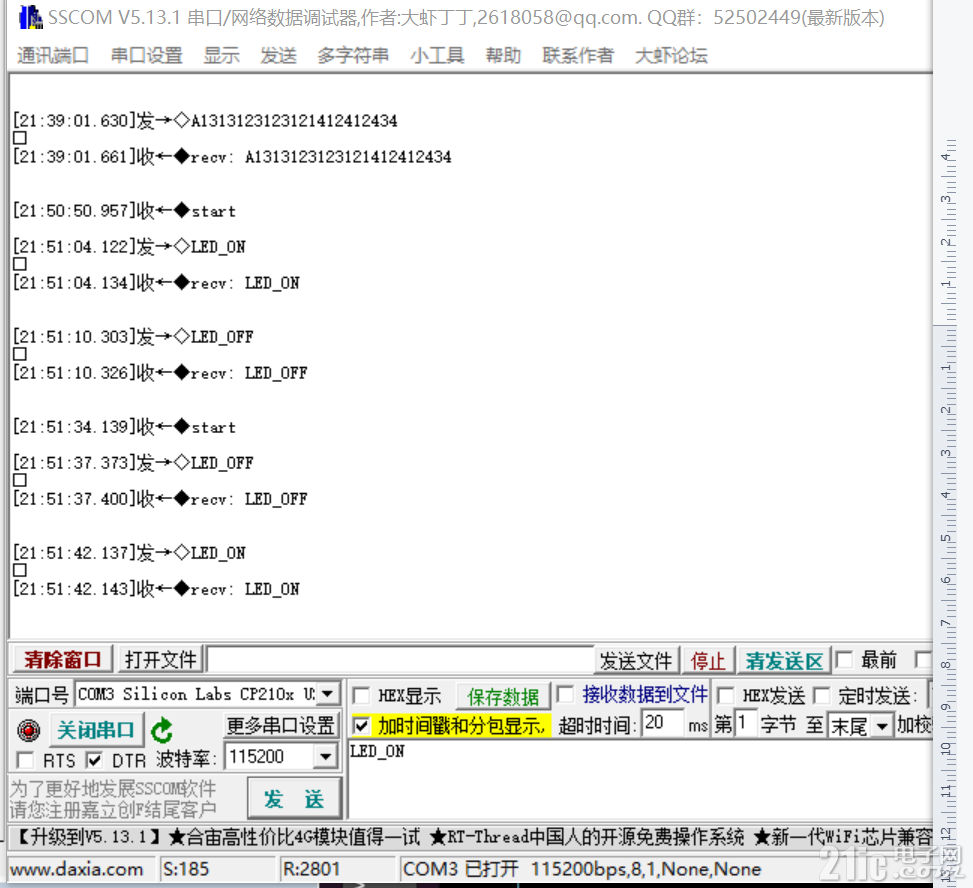This screenshot has height=888, width=973.
Task: Click the red port status indicator icon
Action: click(29, 730)
